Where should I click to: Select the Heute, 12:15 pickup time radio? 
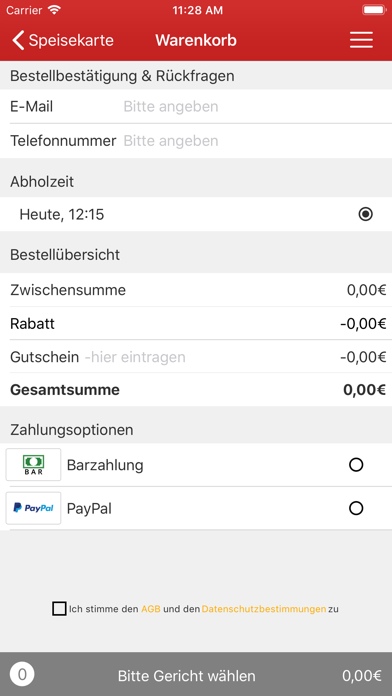[x=365, y=214]
